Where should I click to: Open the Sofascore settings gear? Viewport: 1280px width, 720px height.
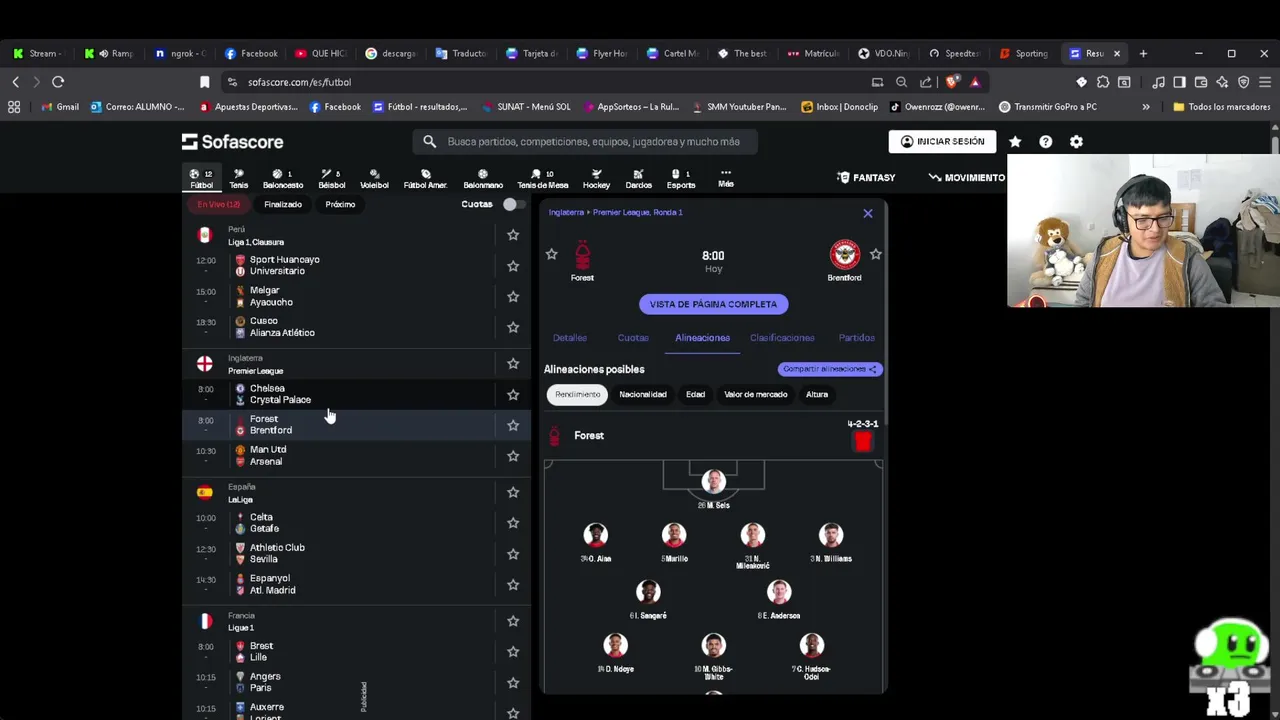coord(1076,142)
